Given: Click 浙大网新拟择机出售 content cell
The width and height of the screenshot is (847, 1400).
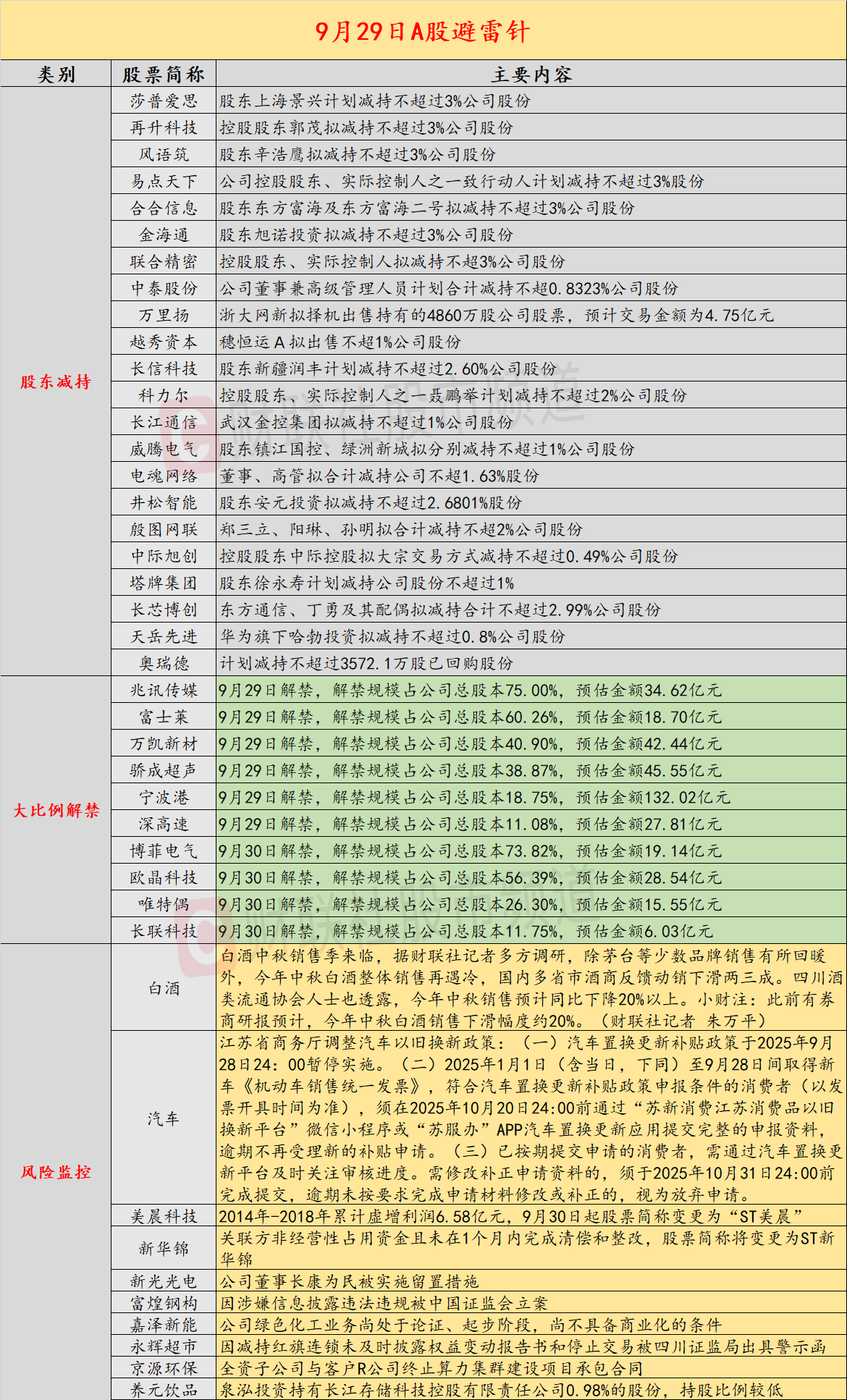Looking at the screenshot, I should 531,315.
